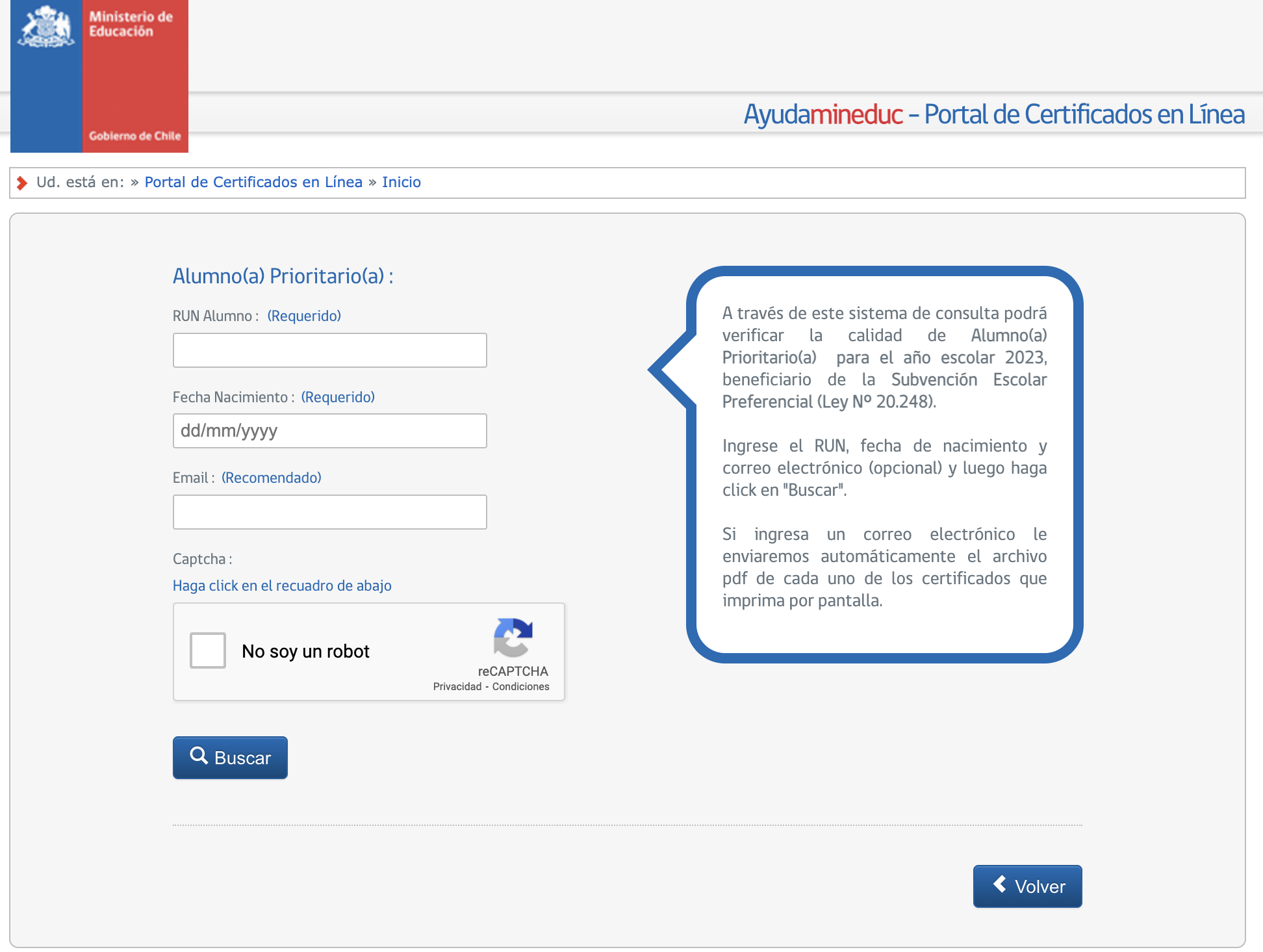The height and width of the screenshot is (952, 1263).
Task: Go to Inicio breadcrumb link
Action: point(402,182)
